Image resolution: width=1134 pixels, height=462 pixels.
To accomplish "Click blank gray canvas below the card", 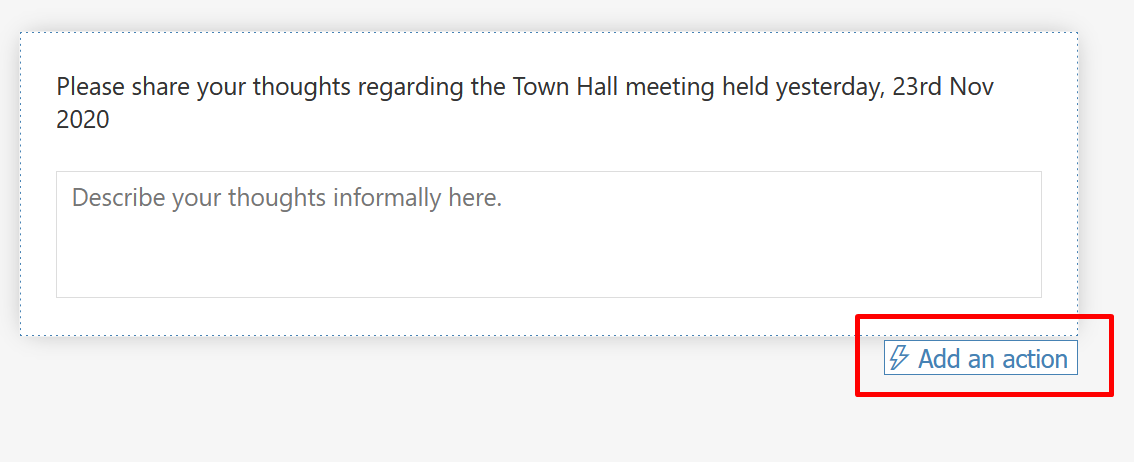I will (434, 405).
